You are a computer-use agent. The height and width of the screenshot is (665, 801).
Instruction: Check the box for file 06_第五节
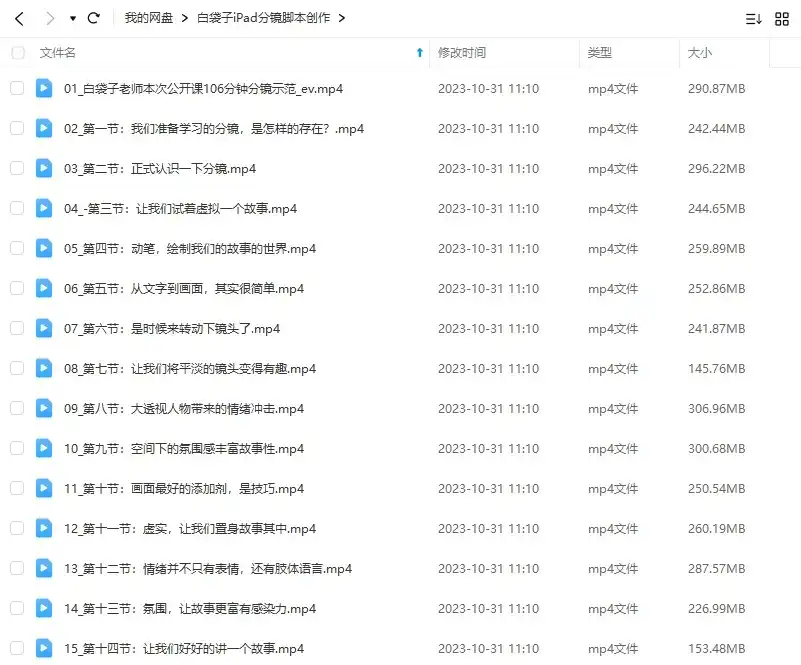point(17,288)
